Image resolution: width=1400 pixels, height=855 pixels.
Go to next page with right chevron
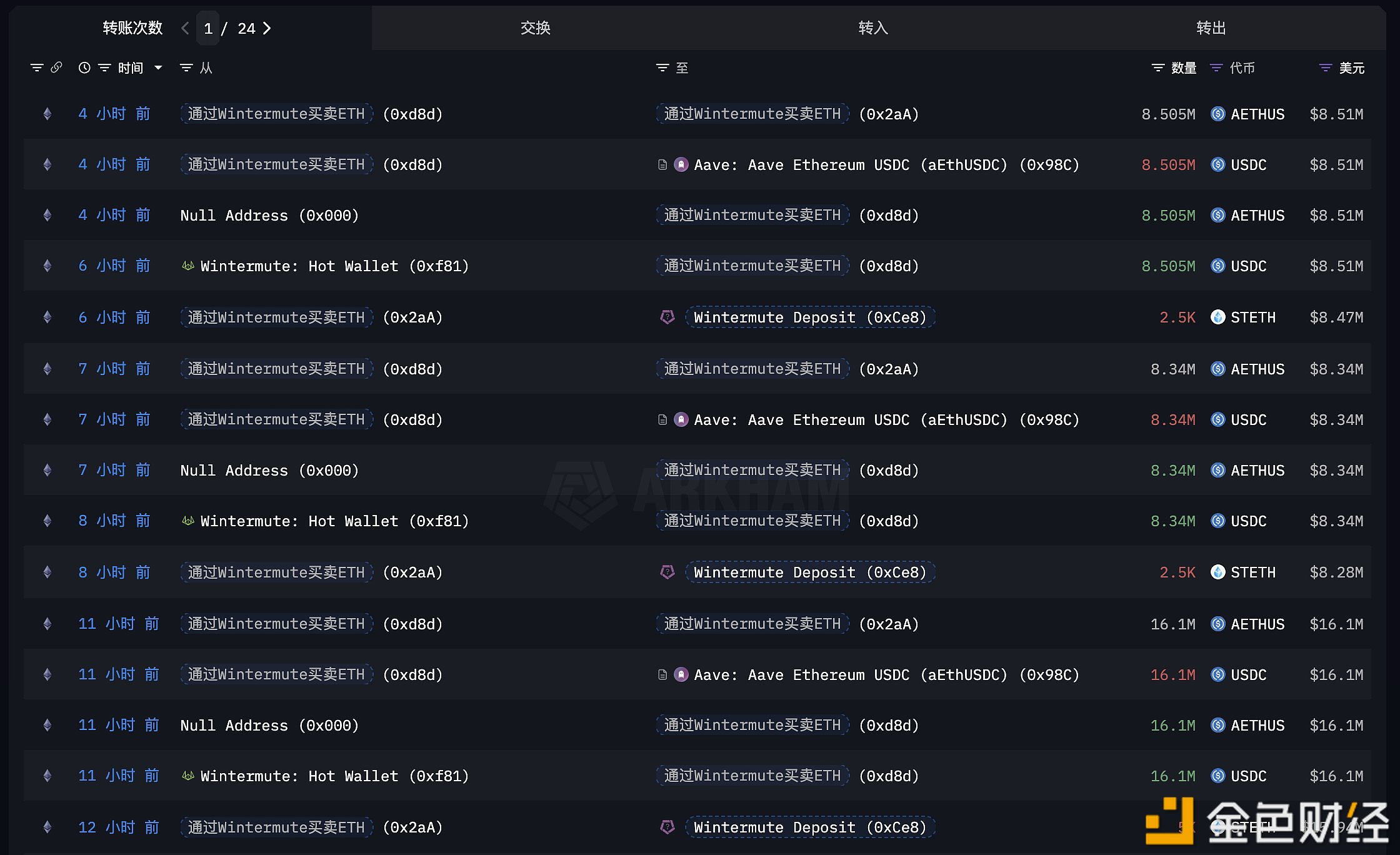point(267,28)
